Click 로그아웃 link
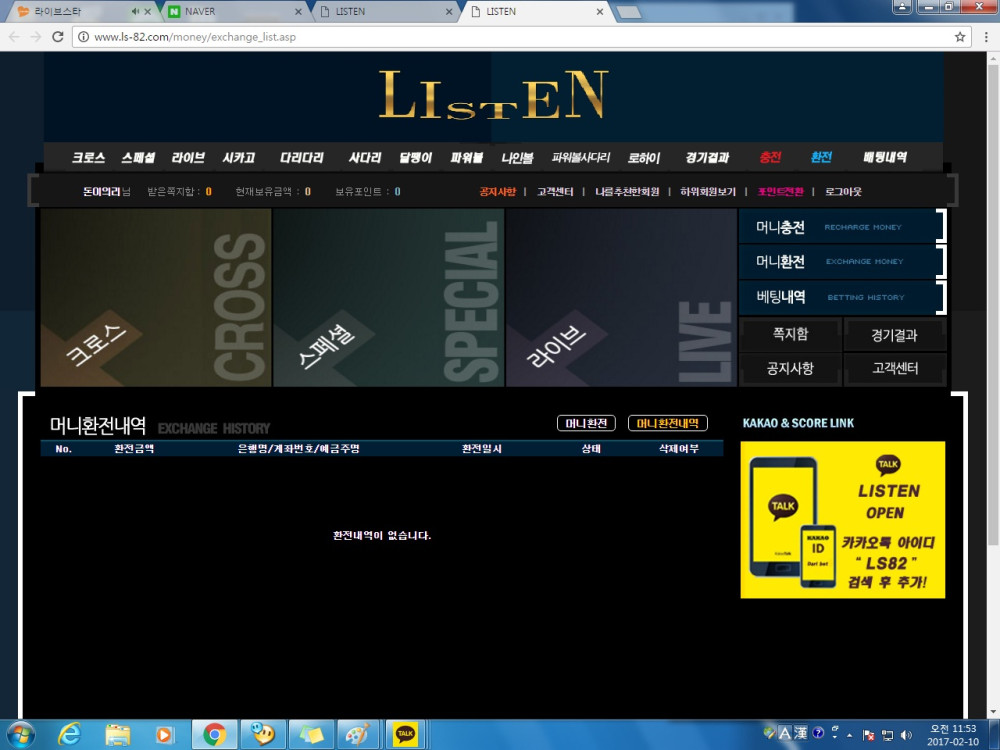The image size is (1000, 750). coord(843,191)
